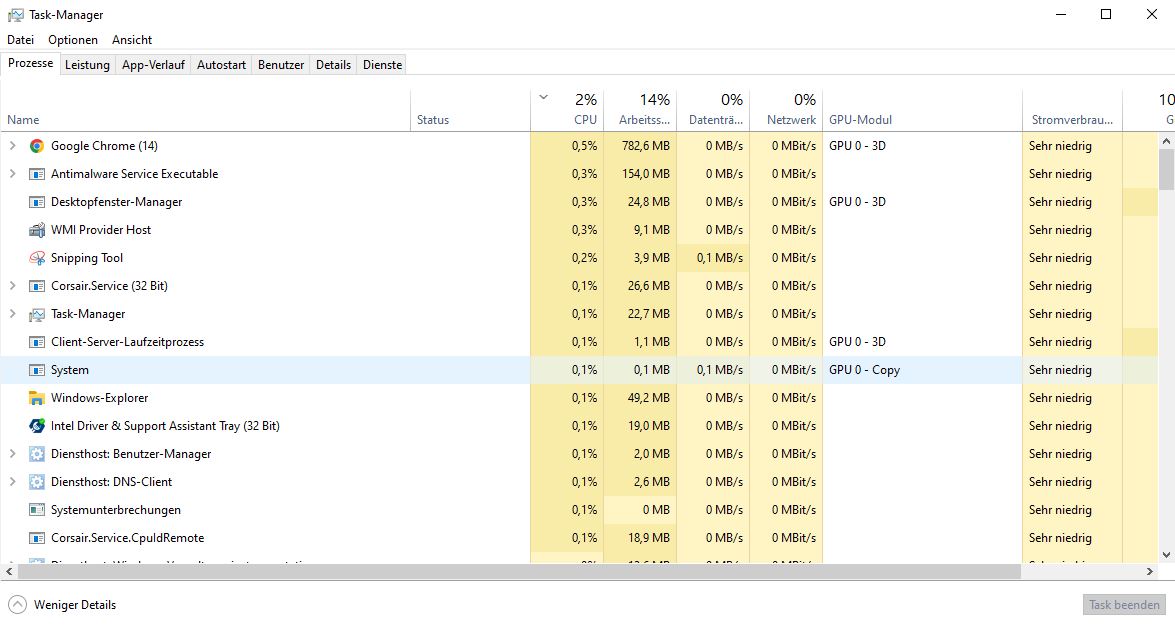The width and height of the screenshot is (1175, 625).
Task: Switch to the Dienste tab
Action: [382, 64]
